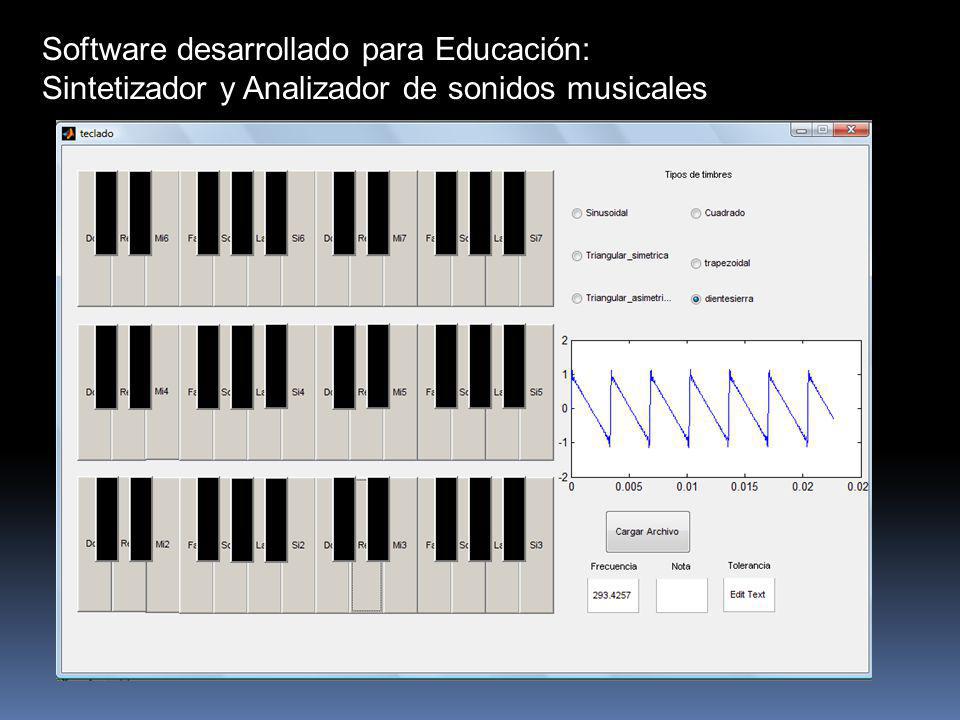The image size is (960, 720).
Task: Click the MATLAB icon in the teclado title bar
Action: pos(69,133)
